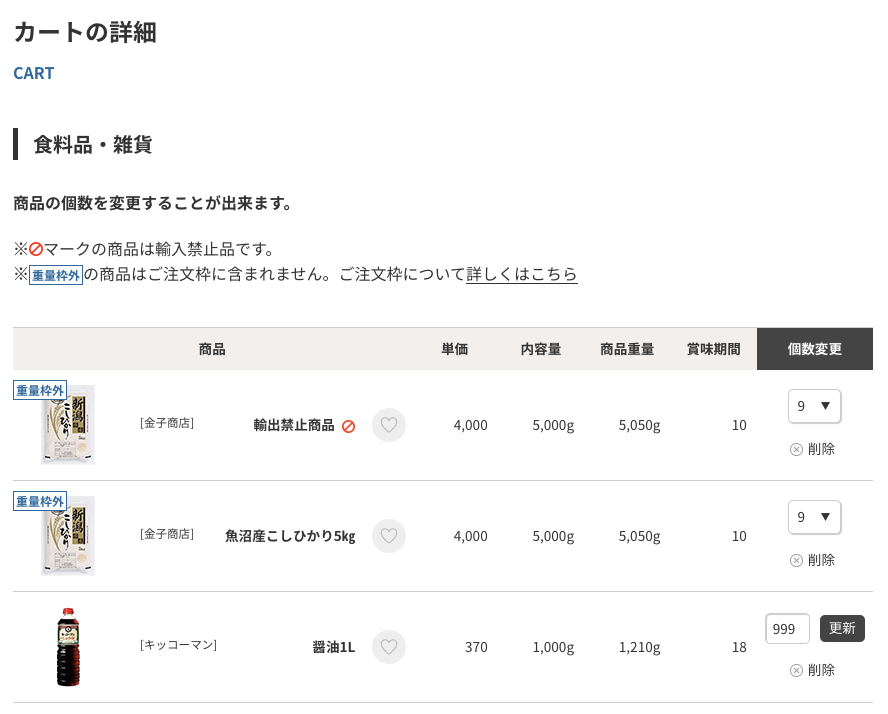888x714 pixels.
Task: View the first rice bag thumbnail
Action: point(68,427)
